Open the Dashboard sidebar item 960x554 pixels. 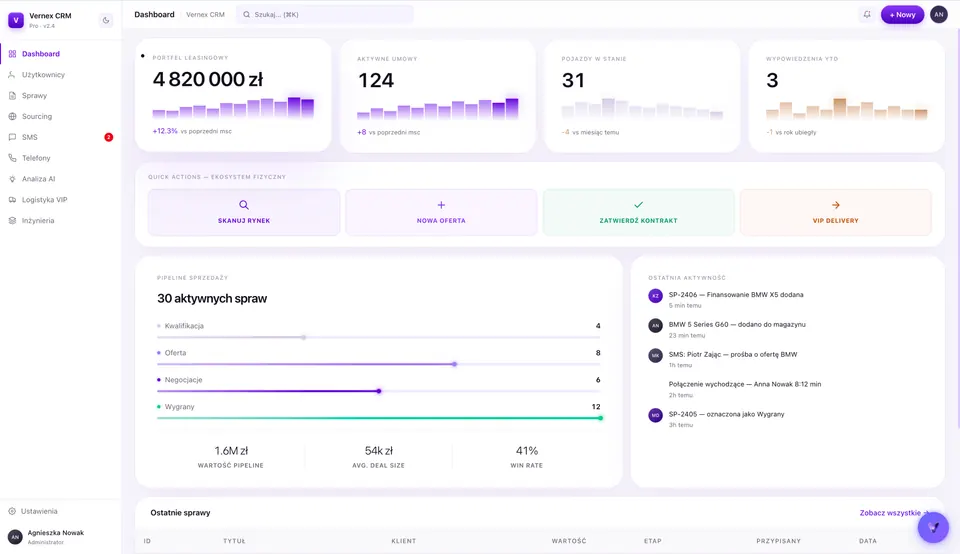point(61,54)
